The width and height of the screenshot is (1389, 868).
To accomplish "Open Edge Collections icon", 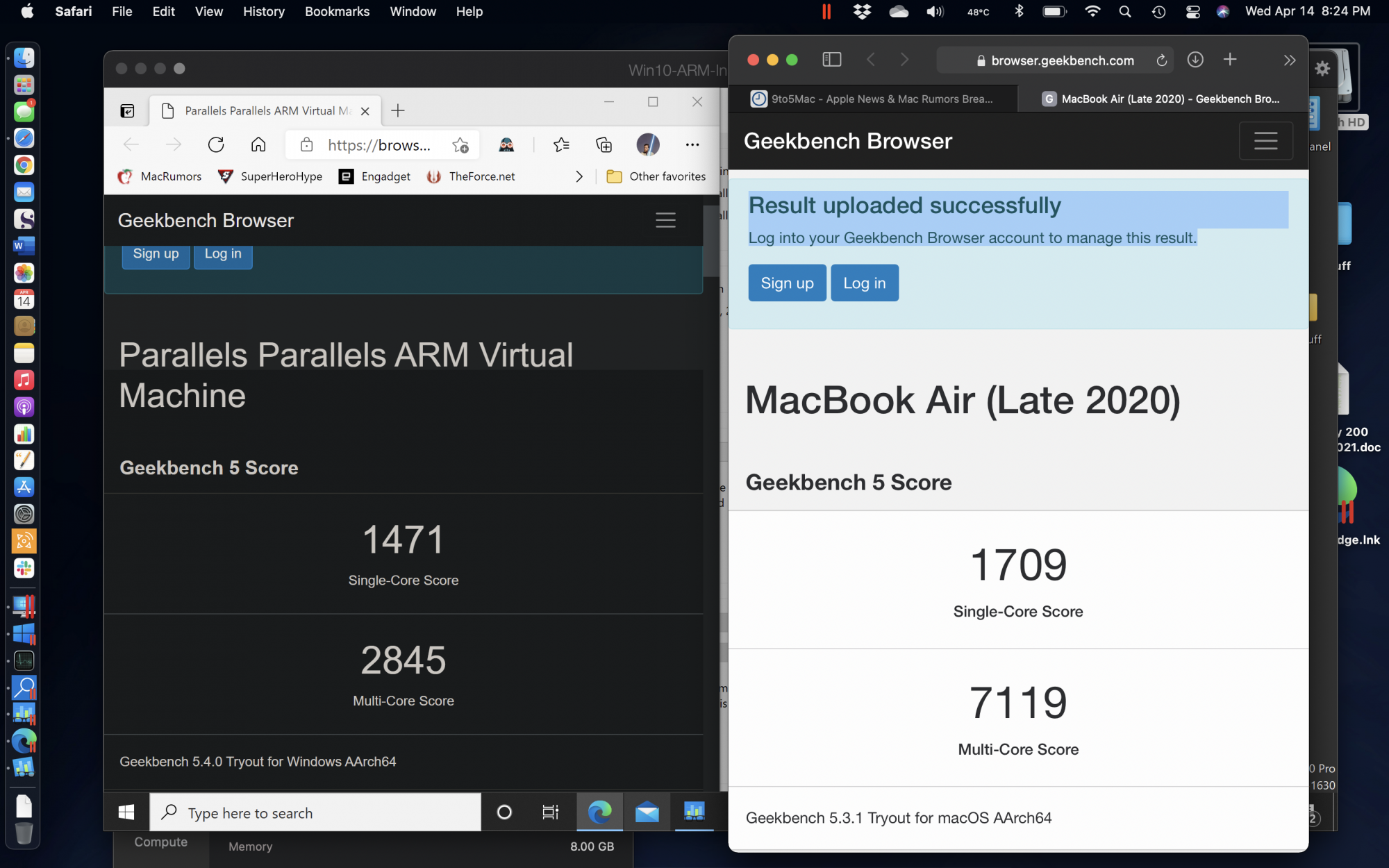I will 604,144.
